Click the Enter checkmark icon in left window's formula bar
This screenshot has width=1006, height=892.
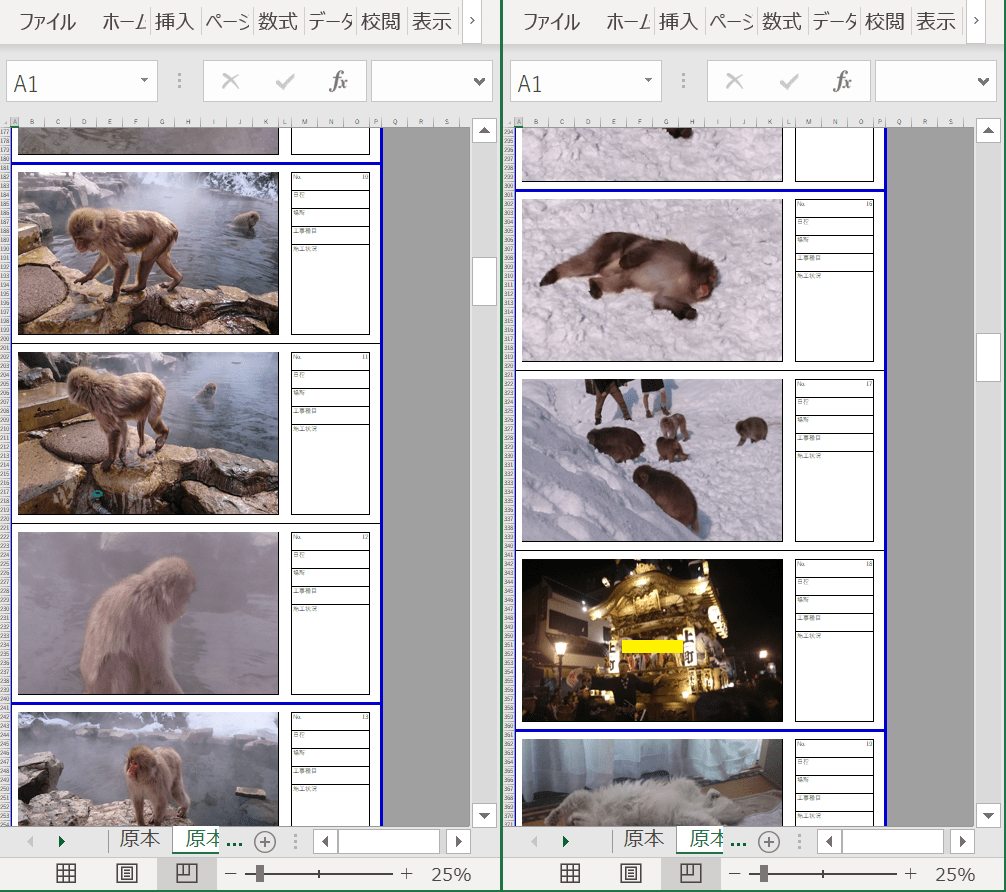pyautogui.click(x=285, y=82)
